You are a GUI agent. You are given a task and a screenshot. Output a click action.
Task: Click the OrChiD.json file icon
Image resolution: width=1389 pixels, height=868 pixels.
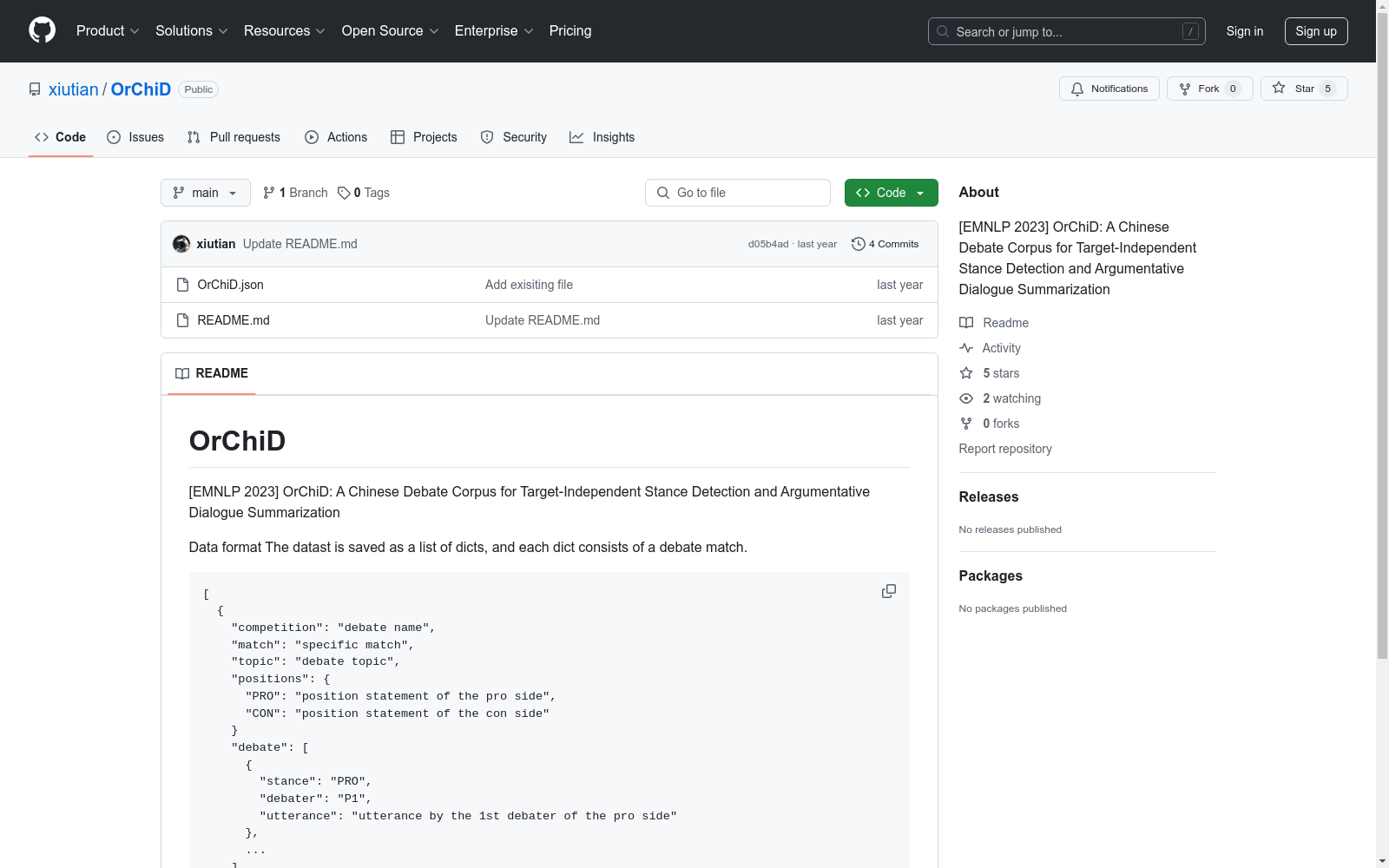click(182, 285)
